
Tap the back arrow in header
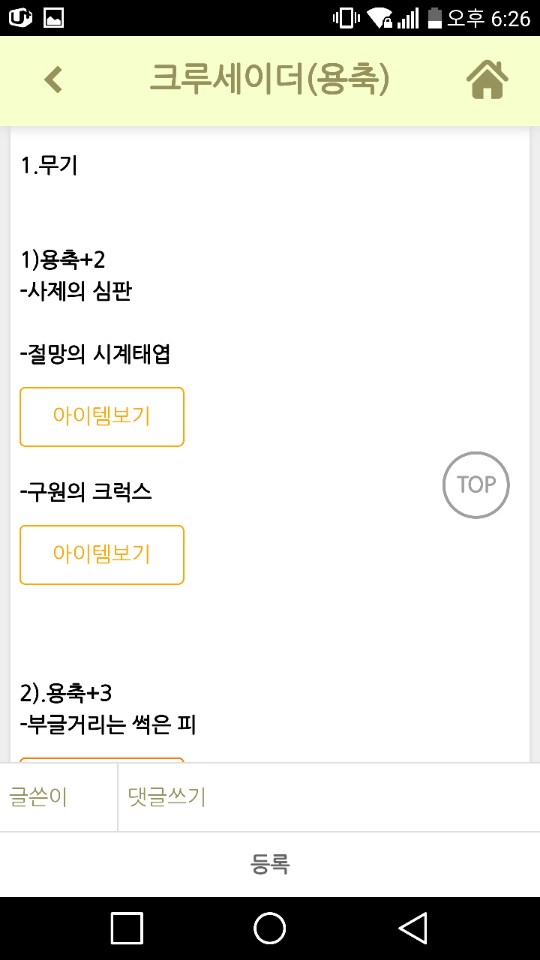(x=53, y=80)
